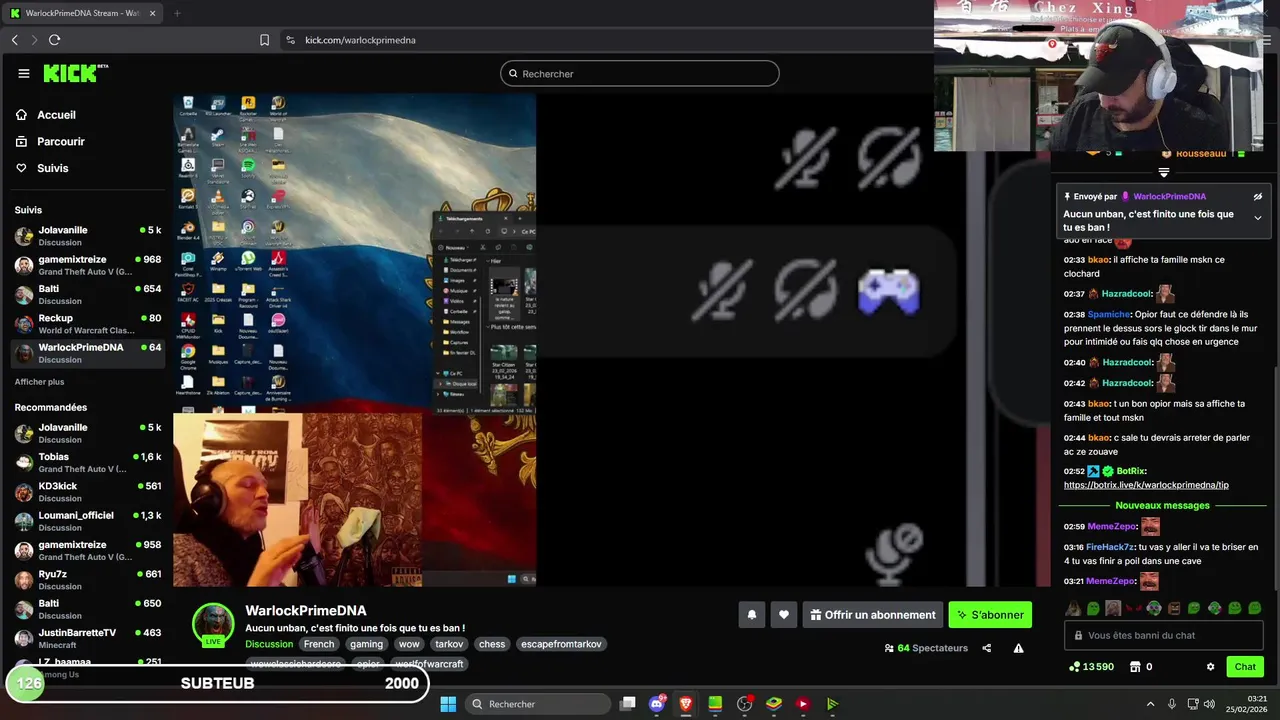Click the green S'abonner button
Screen dimensions: 1280x720
[990, 615]
